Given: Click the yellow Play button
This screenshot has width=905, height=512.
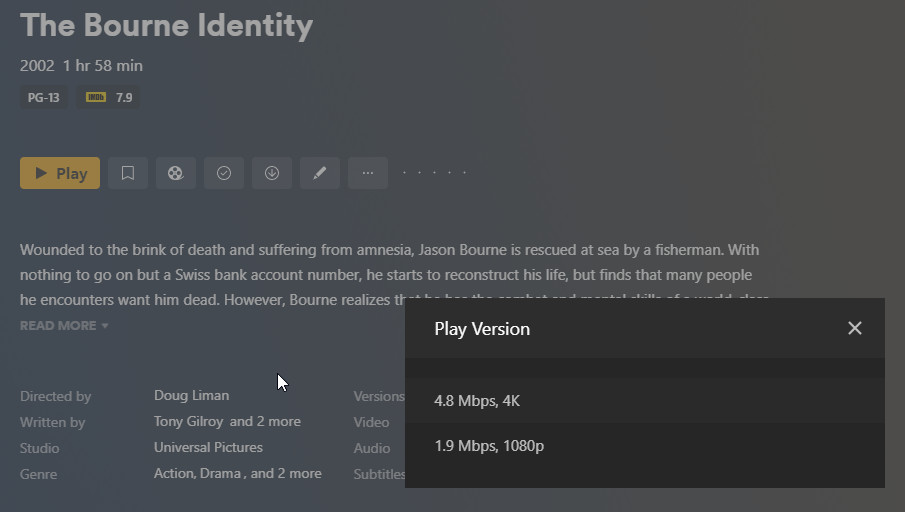Looking at the screenshot, I should click(60, 173).
